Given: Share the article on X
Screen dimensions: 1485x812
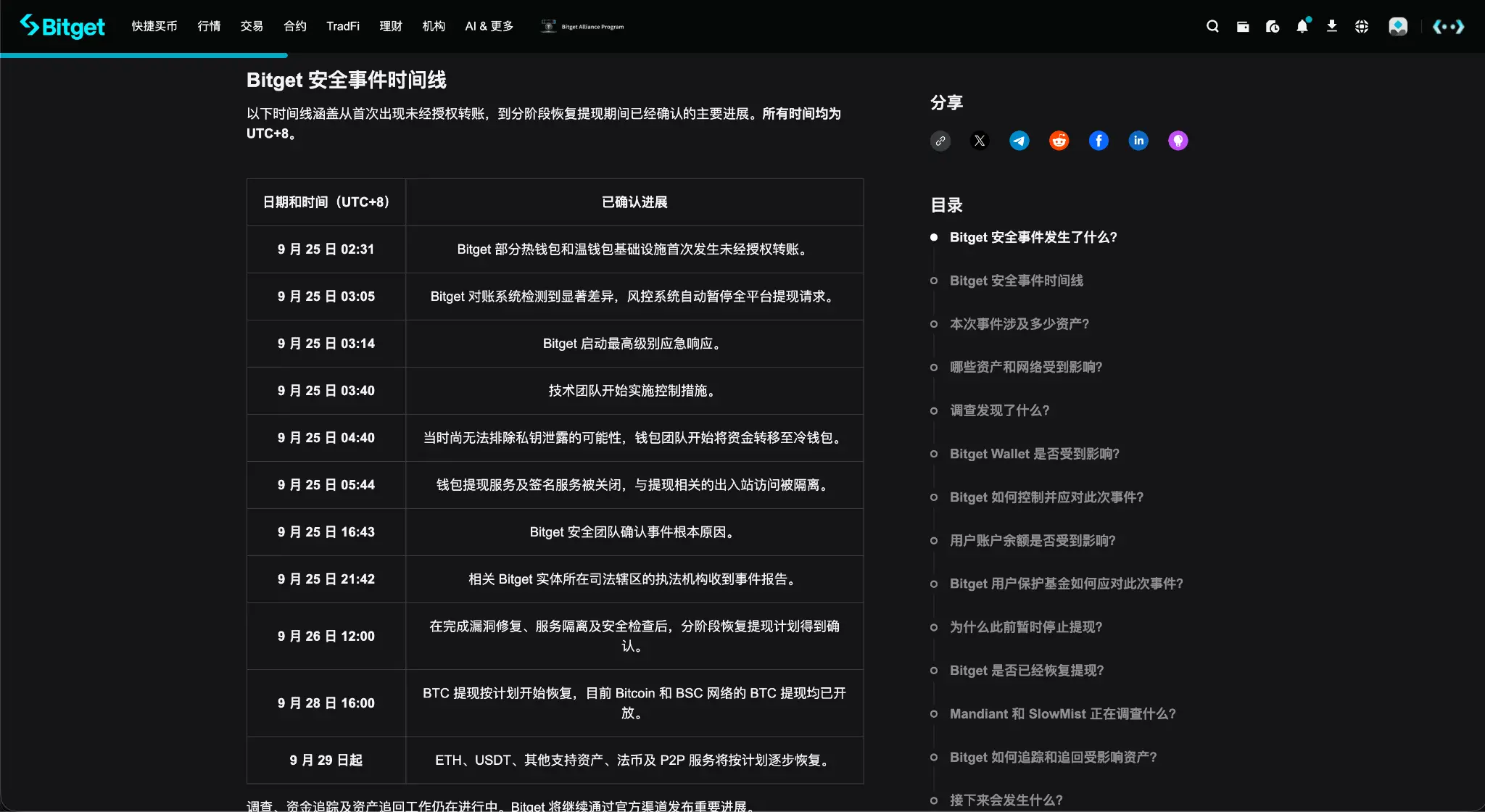Looking at the screenshot, I should tap(980, 141).
